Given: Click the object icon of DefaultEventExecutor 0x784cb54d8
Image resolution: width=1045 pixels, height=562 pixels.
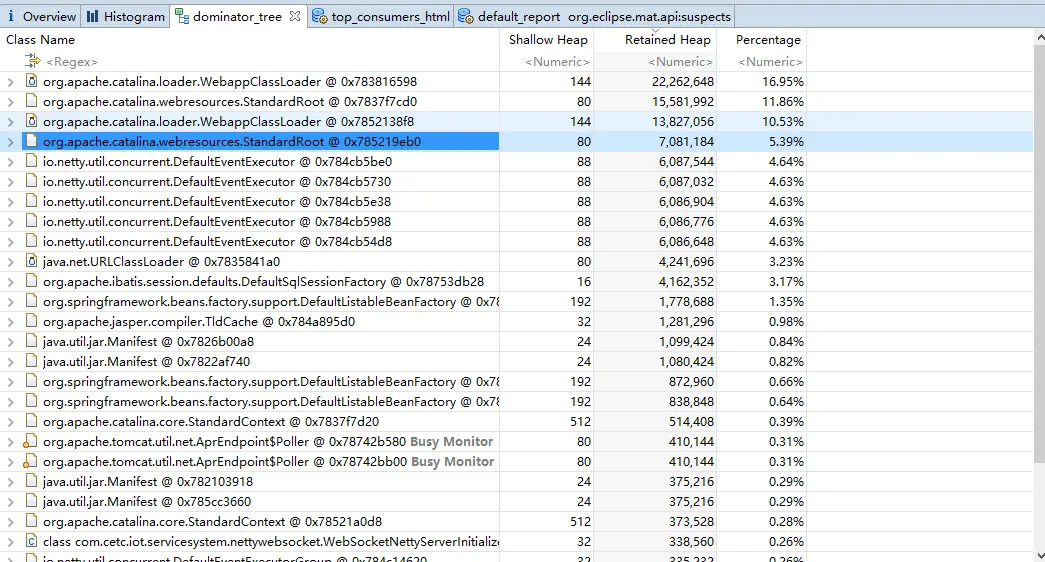Looking at the screenshot, I should [31, 241].
